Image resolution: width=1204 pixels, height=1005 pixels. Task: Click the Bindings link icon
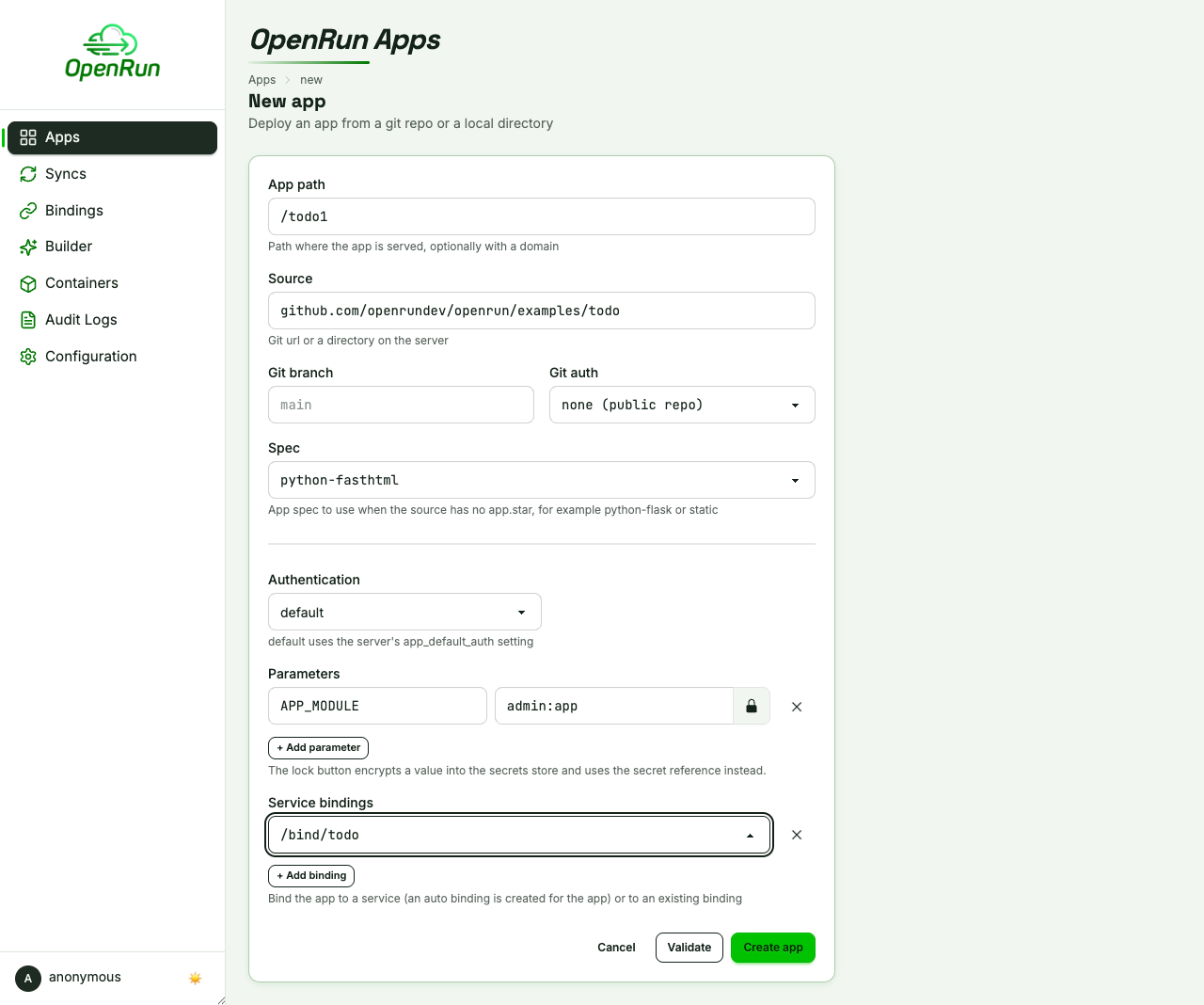(x=28, y=211)
